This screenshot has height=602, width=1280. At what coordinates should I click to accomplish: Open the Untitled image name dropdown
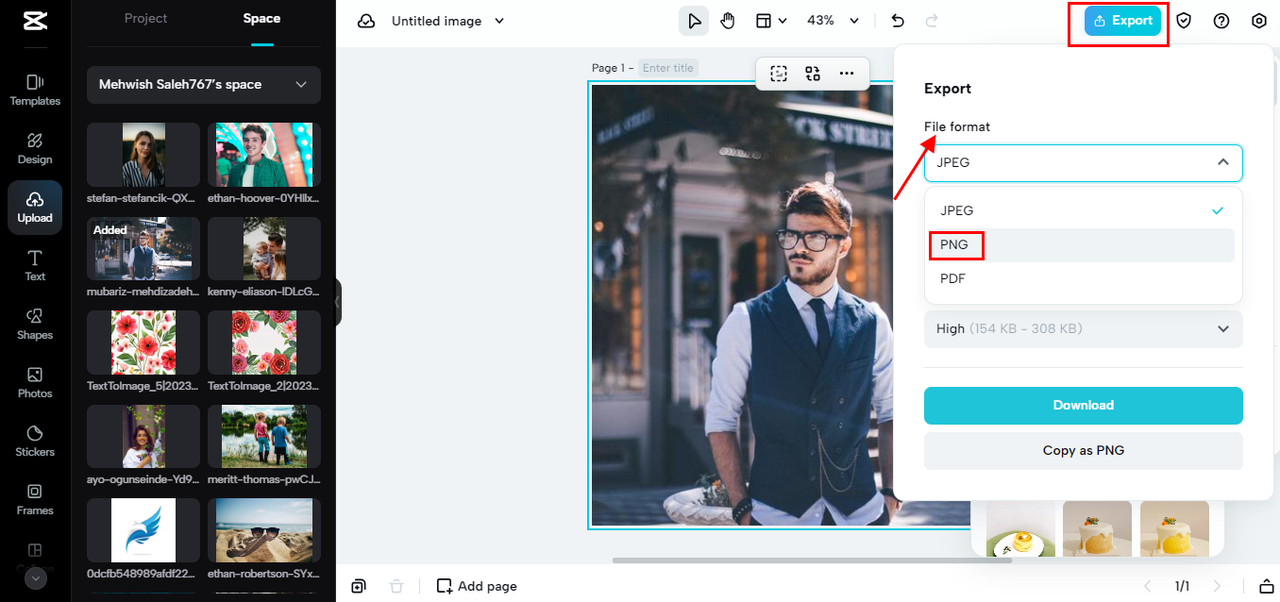tap(447, 21)
